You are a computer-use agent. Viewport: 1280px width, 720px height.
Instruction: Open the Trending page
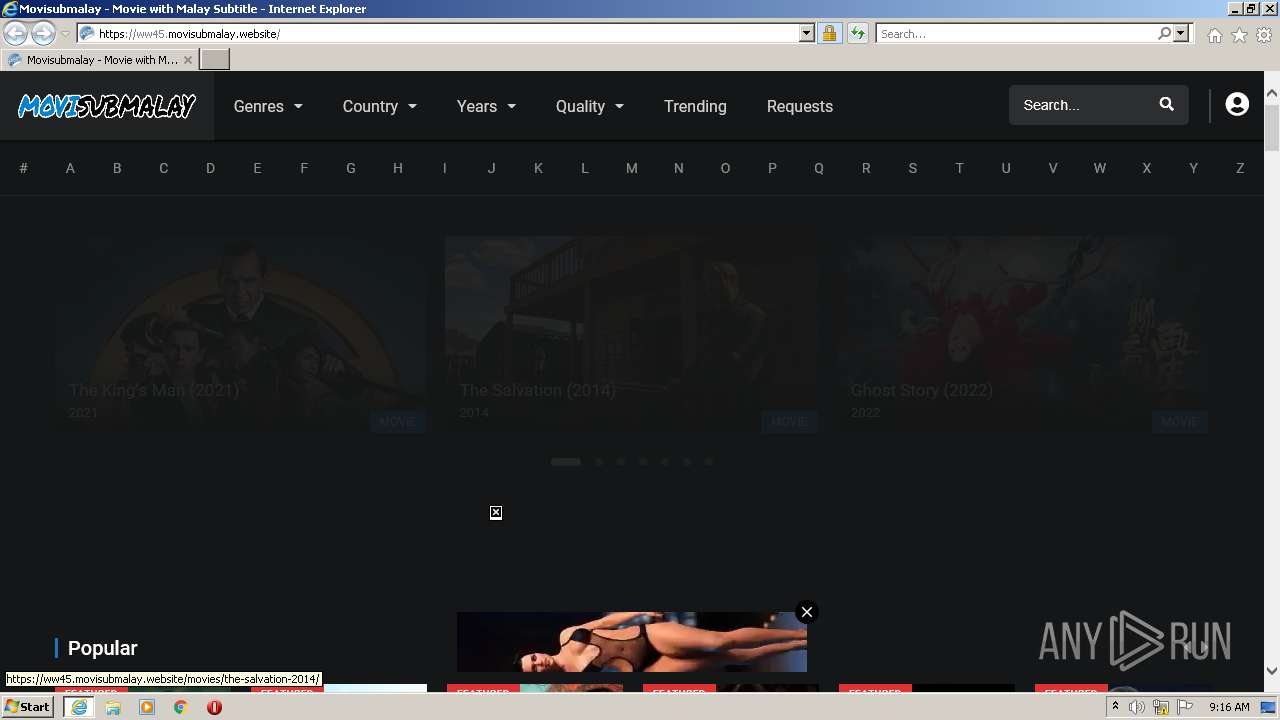(695, 106)
